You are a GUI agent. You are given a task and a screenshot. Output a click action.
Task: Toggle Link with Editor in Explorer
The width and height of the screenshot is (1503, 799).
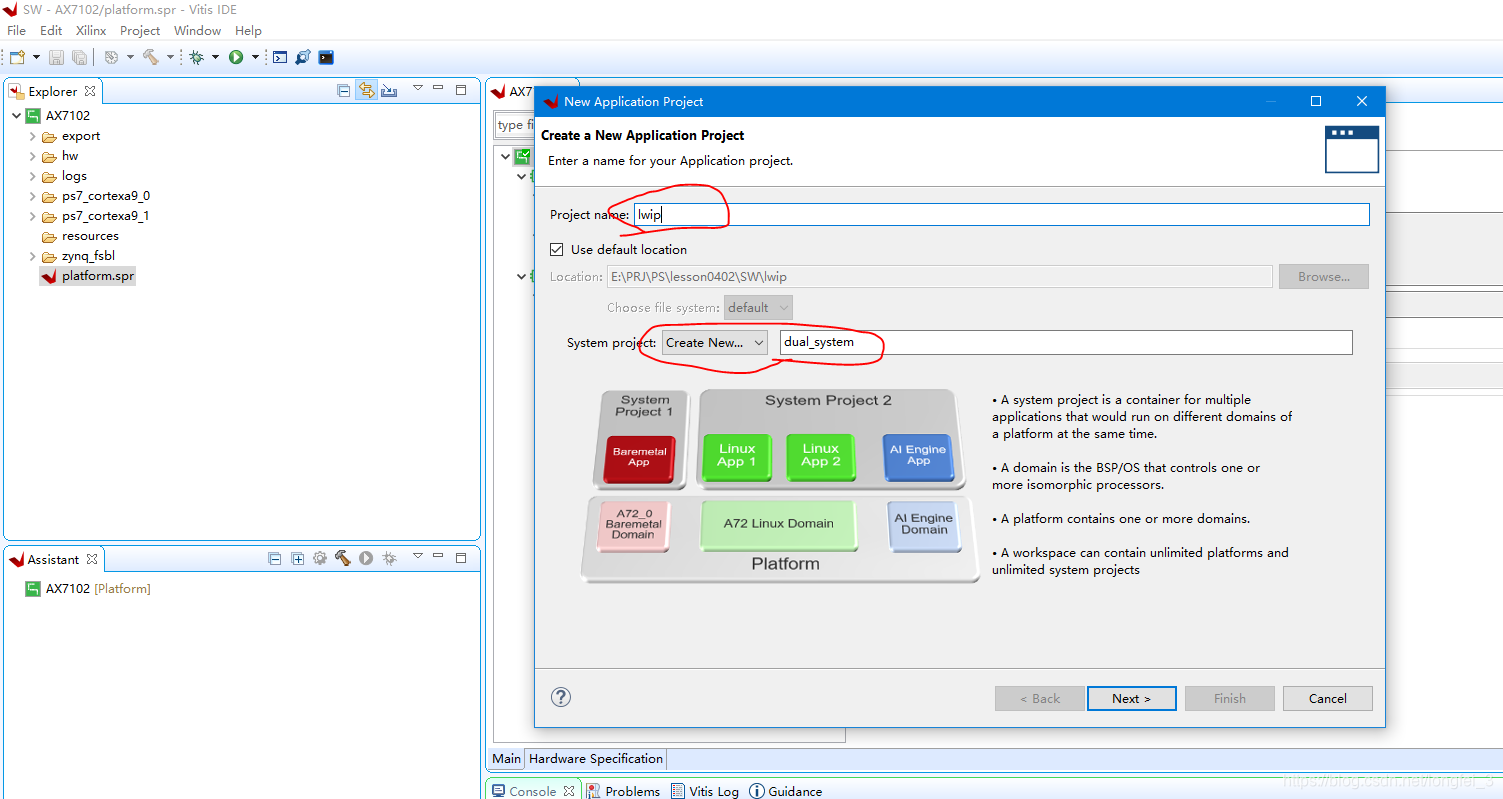coord(367,90)
